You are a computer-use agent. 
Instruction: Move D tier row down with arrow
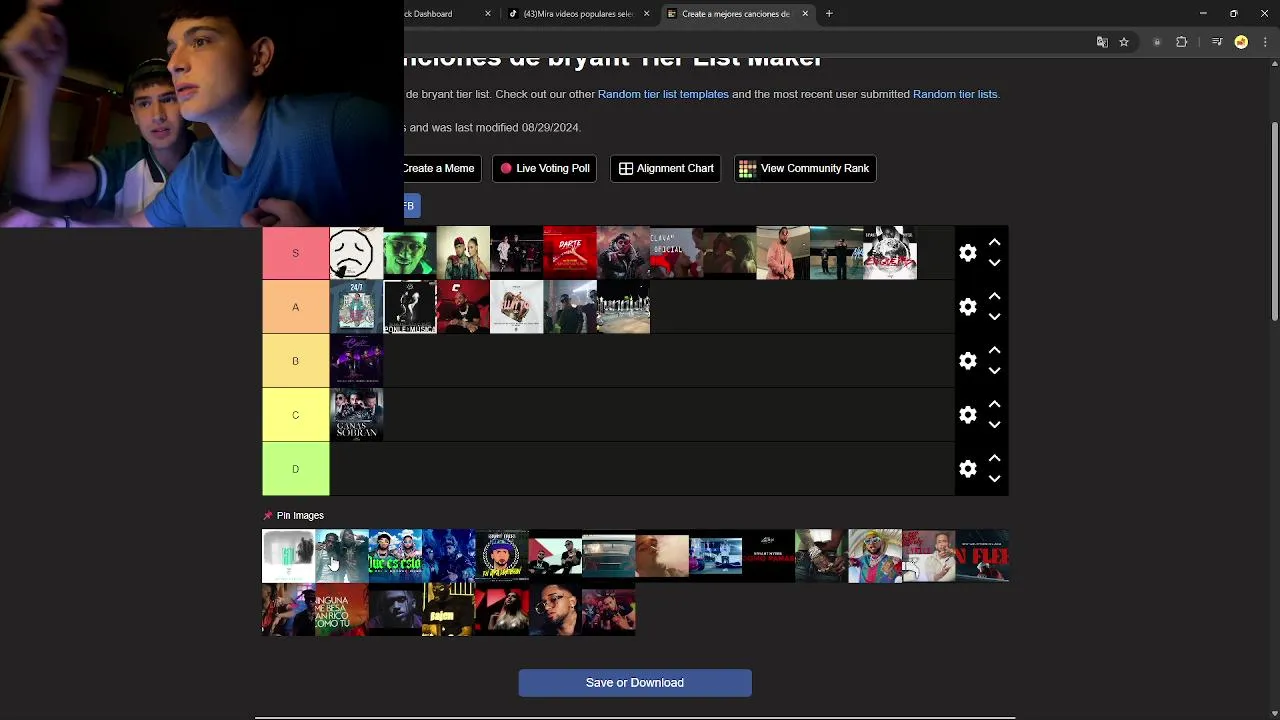point(994,479)
